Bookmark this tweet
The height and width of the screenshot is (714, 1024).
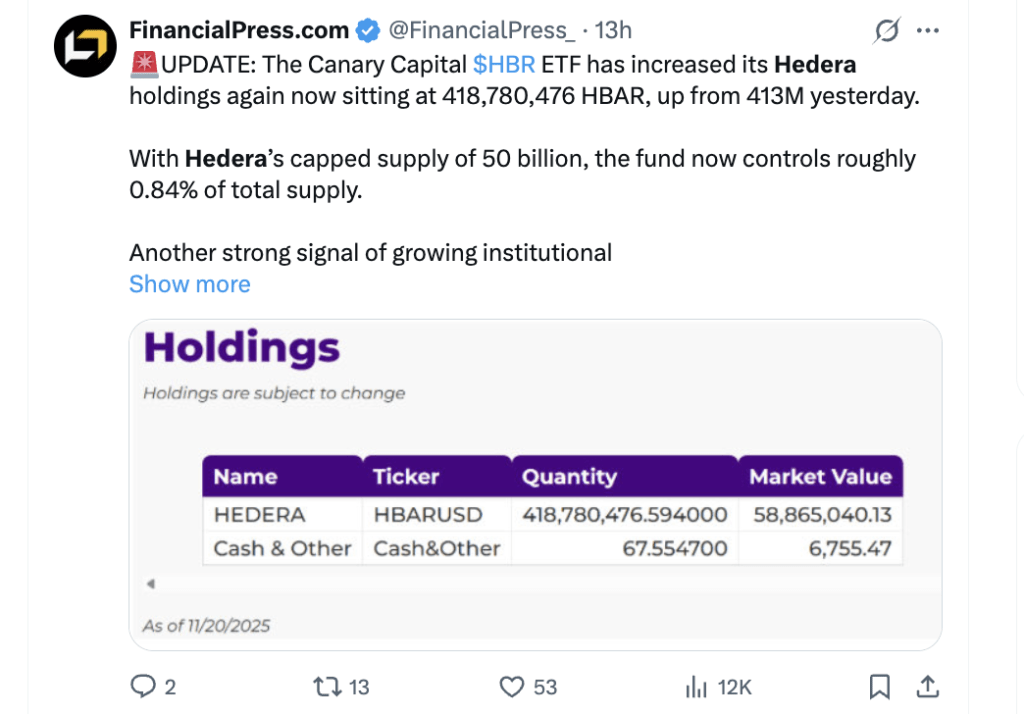coord(879,686)
